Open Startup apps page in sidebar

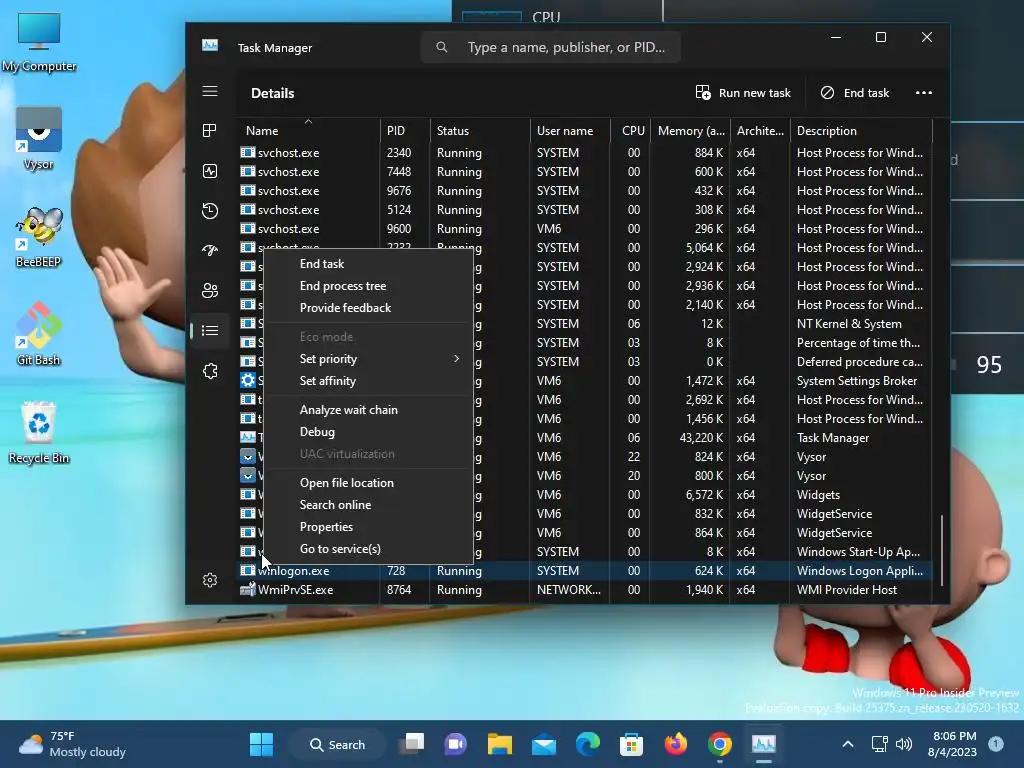(210, 251)
